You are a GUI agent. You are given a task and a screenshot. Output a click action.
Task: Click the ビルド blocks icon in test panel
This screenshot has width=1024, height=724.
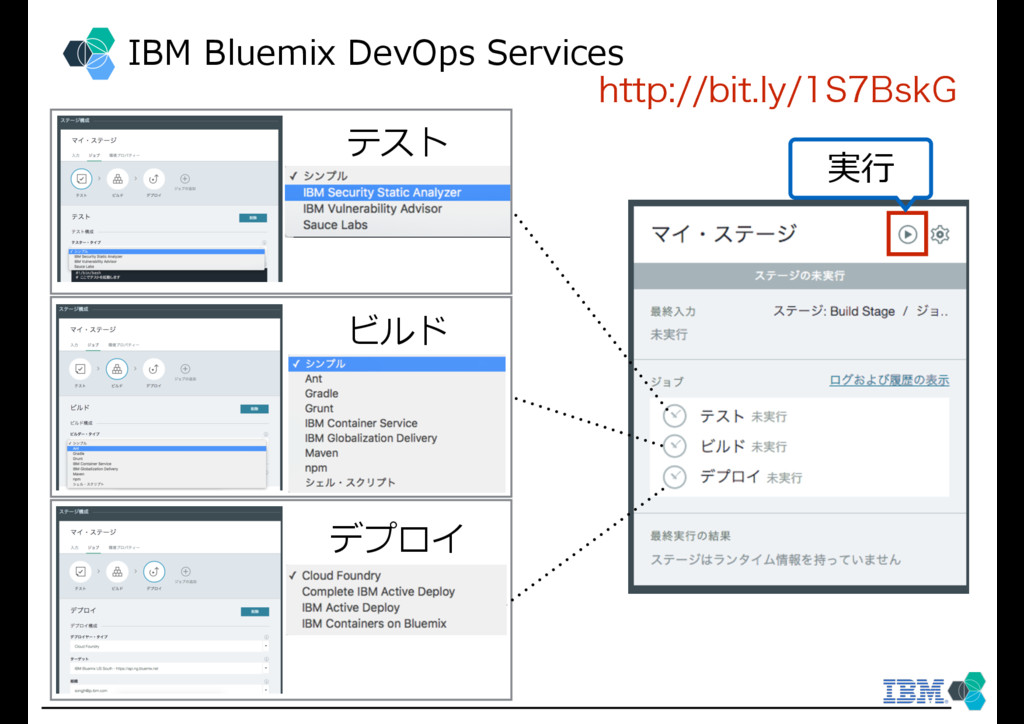(x=118, y=179)
